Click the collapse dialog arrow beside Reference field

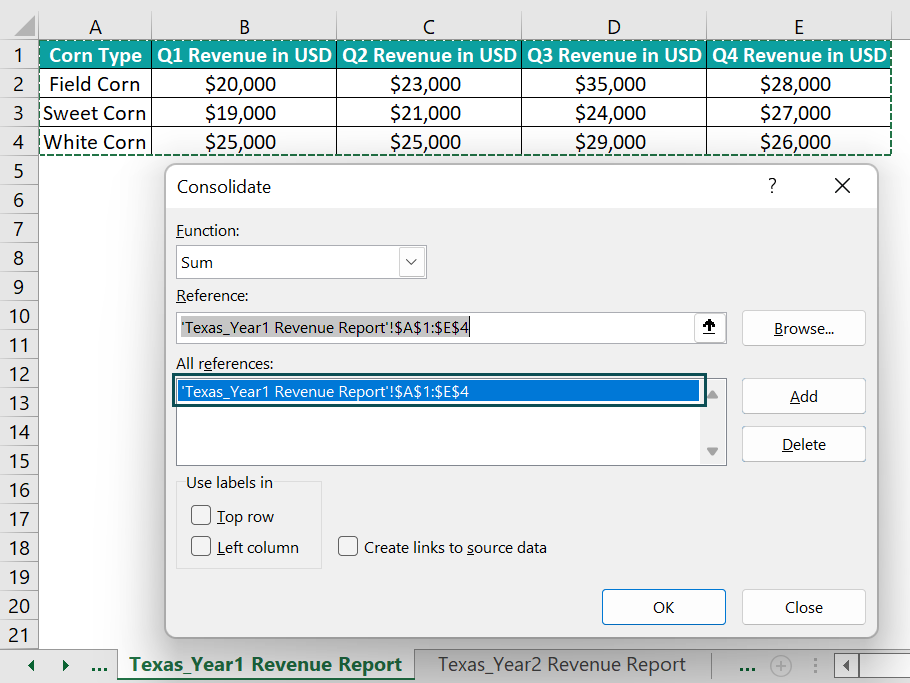(710, 327)
